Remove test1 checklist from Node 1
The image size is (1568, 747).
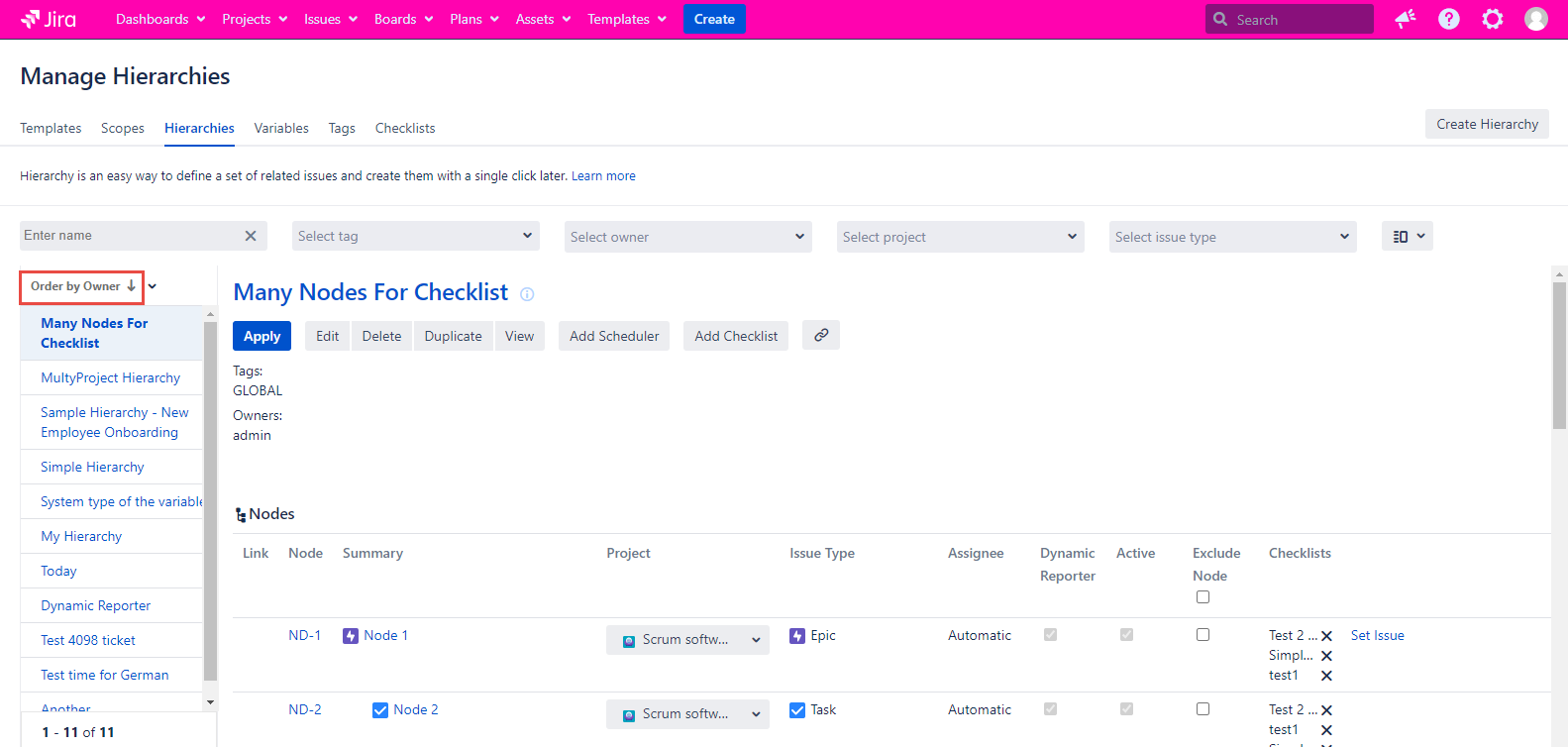pos(1326,676)
